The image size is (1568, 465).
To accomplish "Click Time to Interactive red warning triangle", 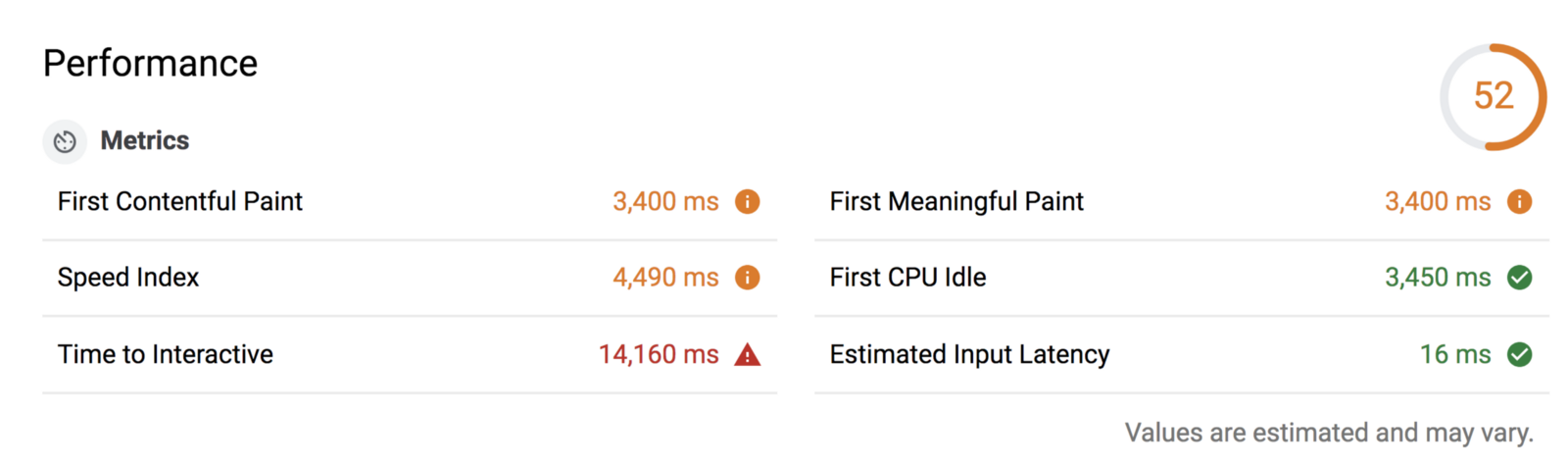I will point(748,354).
